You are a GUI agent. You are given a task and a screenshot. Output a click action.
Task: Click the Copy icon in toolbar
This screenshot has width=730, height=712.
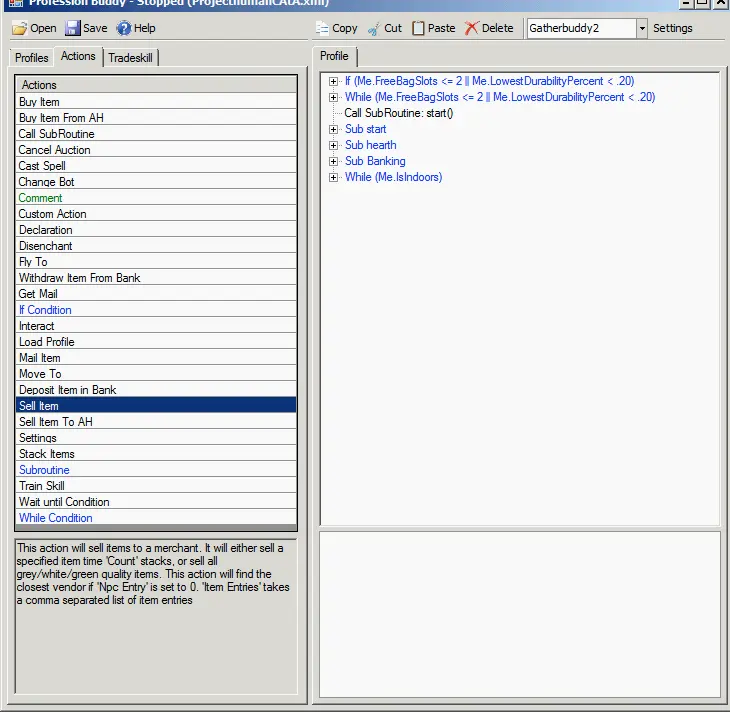321,29
